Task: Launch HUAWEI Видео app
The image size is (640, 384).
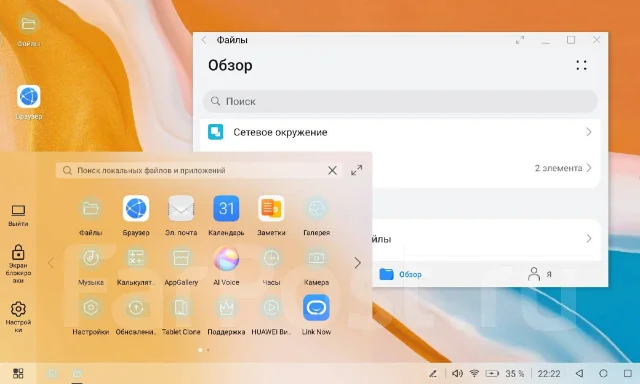Action: pyautogui.click(x=271, y=308)
